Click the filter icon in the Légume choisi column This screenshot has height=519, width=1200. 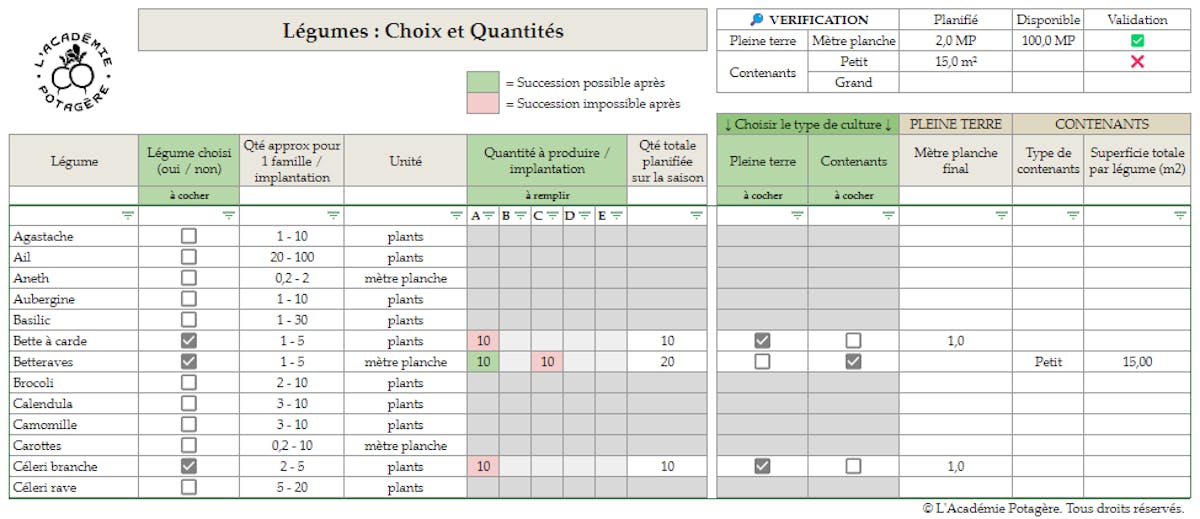point(229,215)
